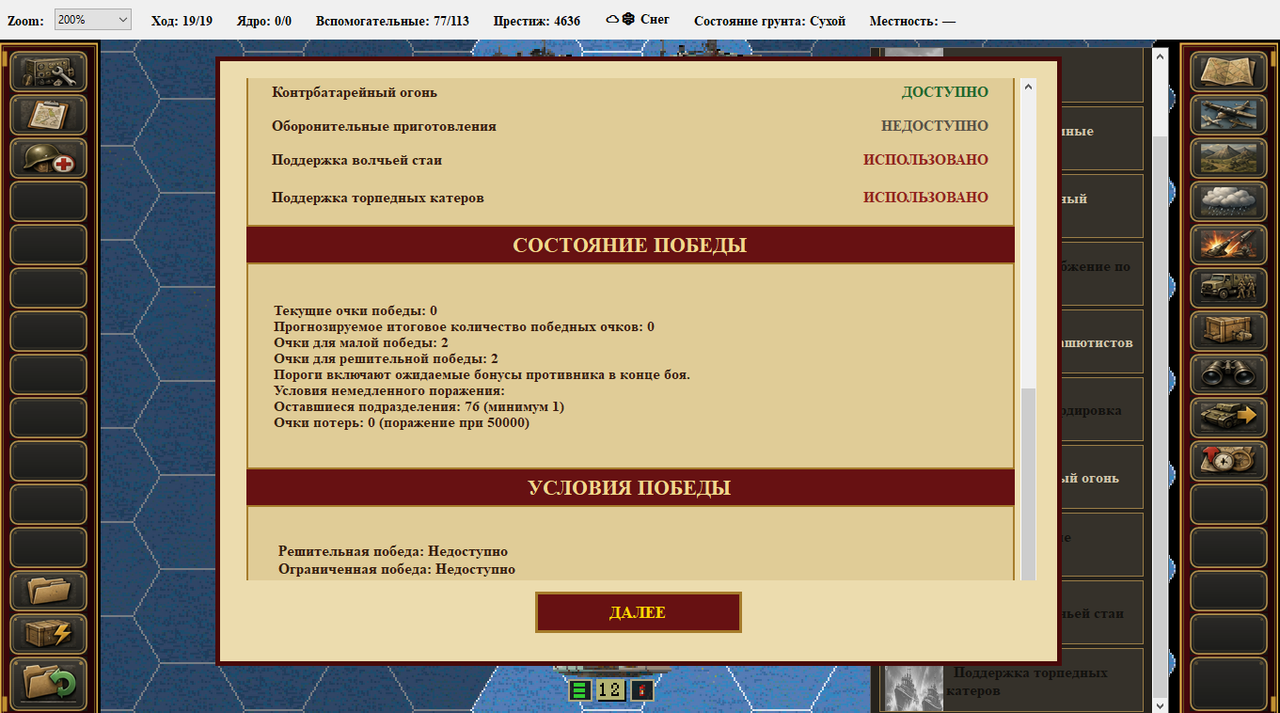This screenshot has width=1280, height=713.
Task: Click ИСПОЛЬЗОВАНО status for Поддержка торпедных катеров
Action: [926, 198]
